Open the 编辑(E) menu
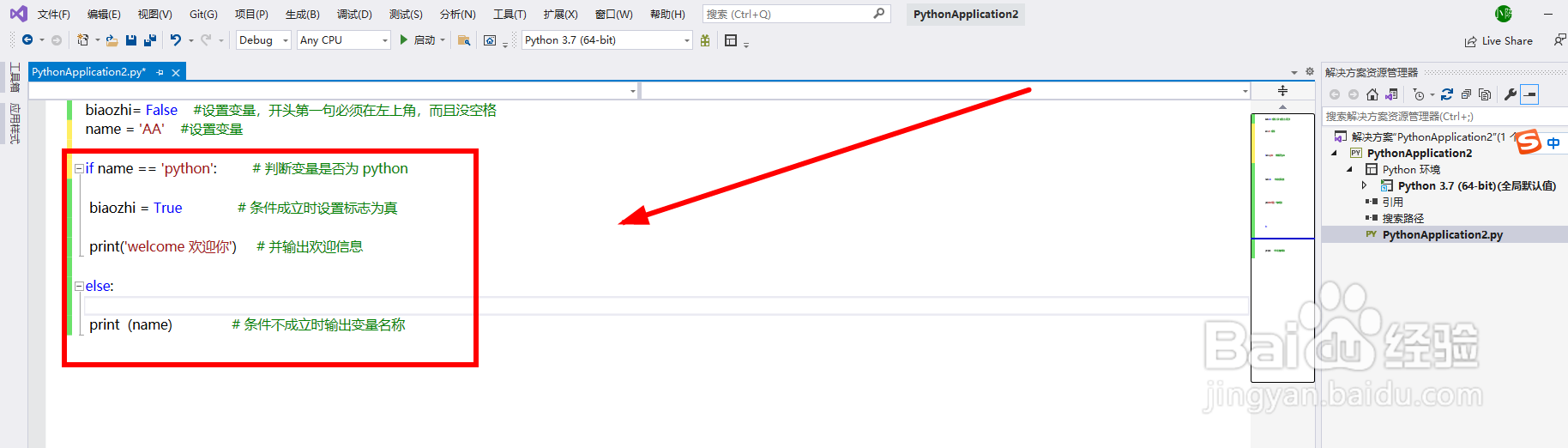This screenshot has height=448, width=1568. pyautogui.click(x=104, y=15)
